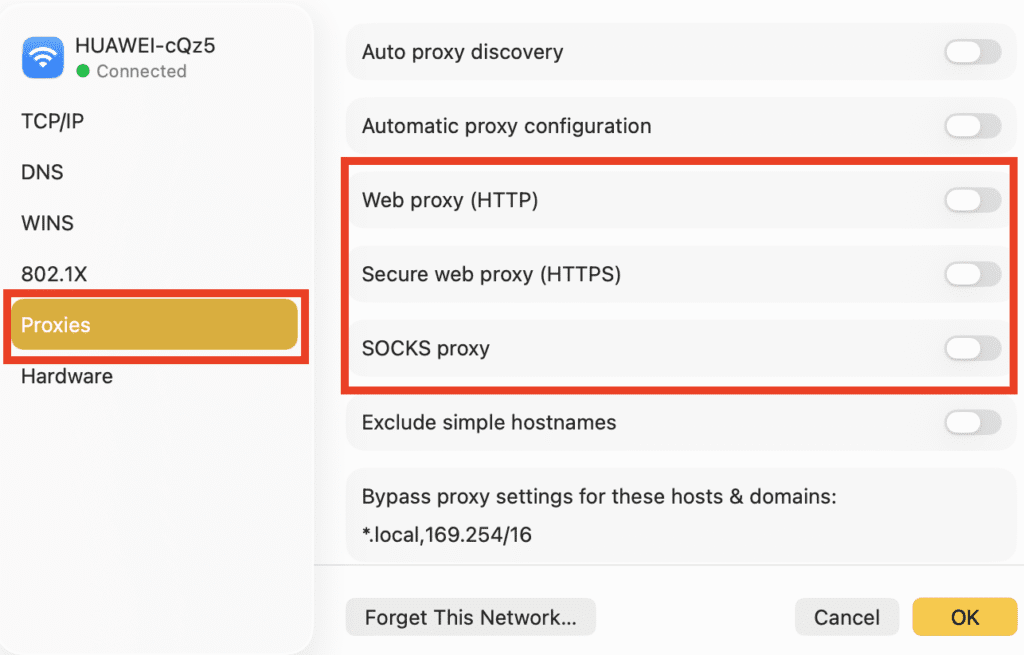Switch on the SOCKS proxy toggle
Screen dimensions: 1024x655
click(972, 348)
